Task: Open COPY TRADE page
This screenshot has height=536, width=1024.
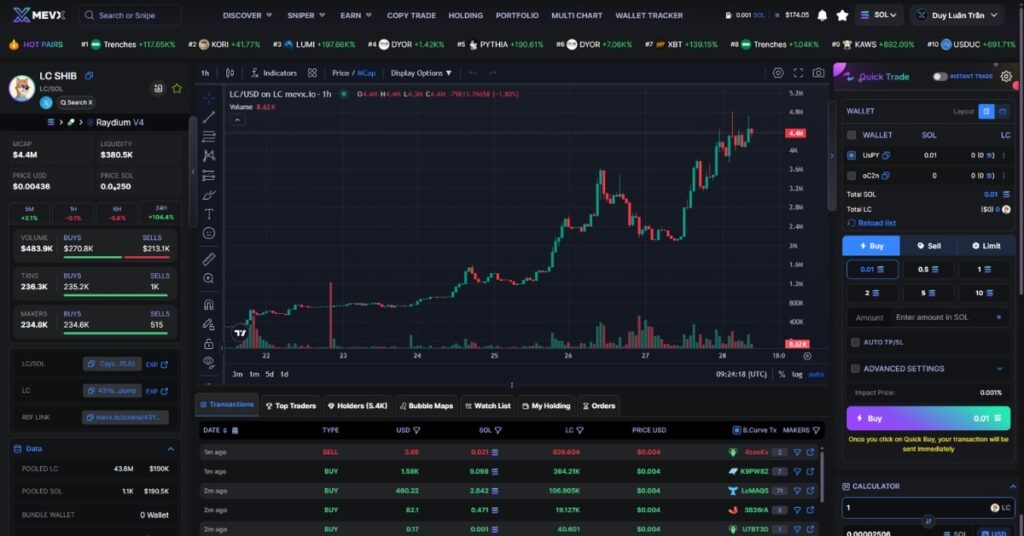Action: [x=411, y=15]
